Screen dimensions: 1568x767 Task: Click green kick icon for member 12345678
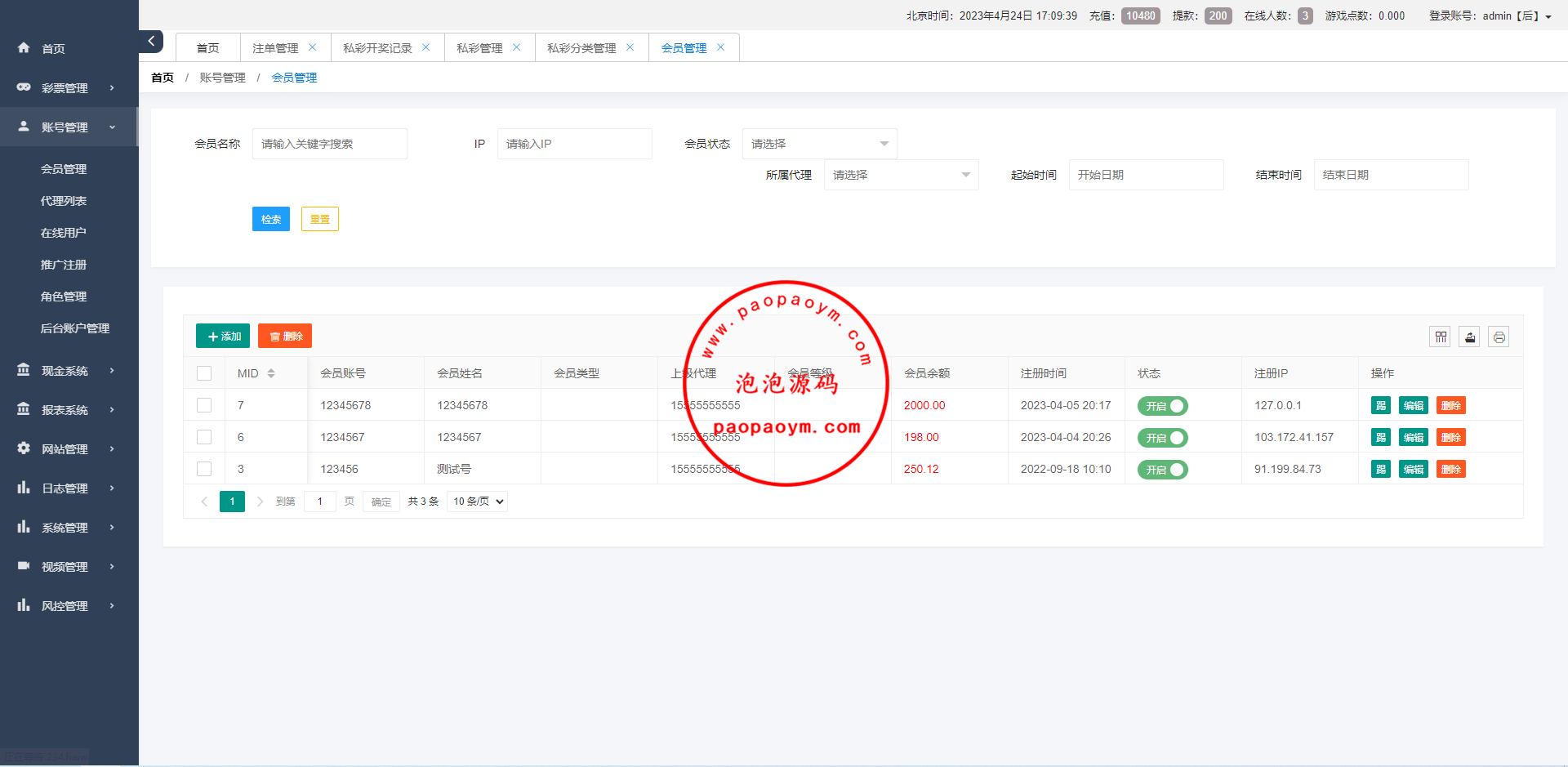1380,405
